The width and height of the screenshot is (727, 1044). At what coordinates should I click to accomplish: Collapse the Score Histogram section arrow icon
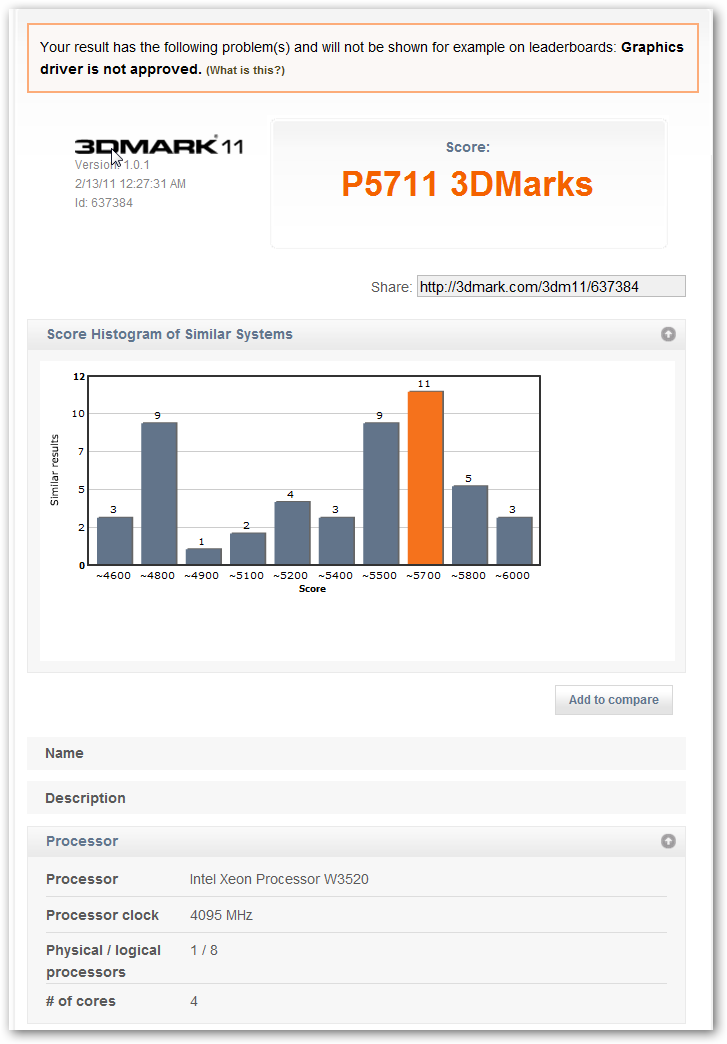click(x=668, y=334)
